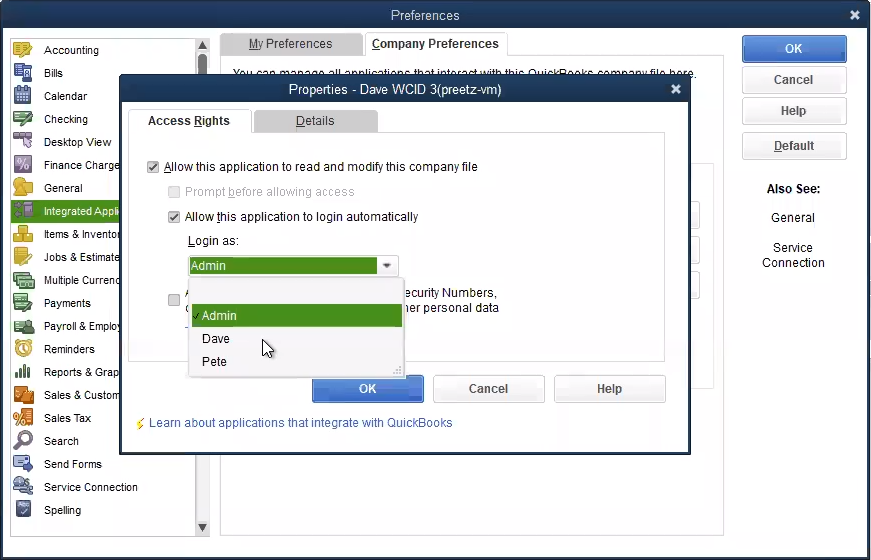Click the Search magnifier icon

click(x=23, y=441)
